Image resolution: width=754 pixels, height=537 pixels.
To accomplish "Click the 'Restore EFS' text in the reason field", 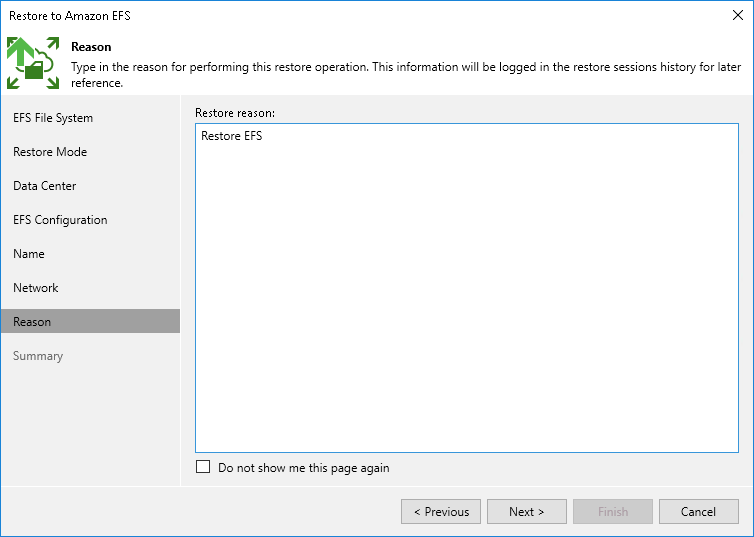I will (231, 136).
